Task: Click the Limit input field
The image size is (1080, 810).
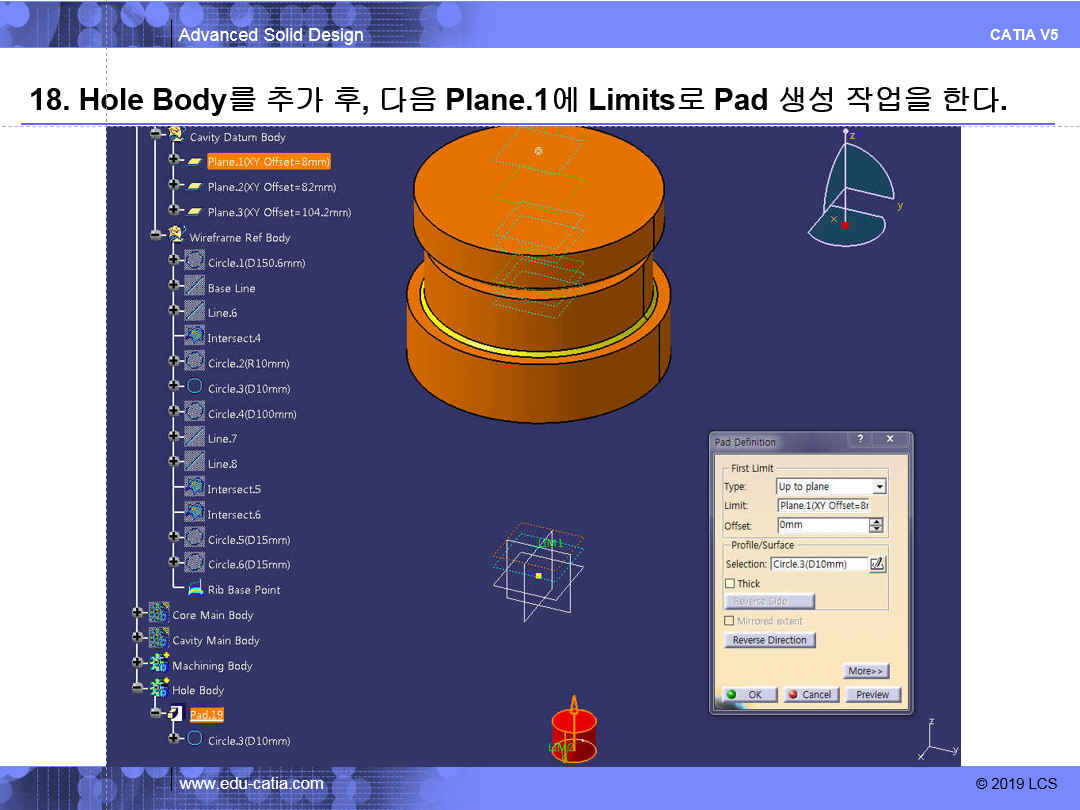Action: point(823,506)
